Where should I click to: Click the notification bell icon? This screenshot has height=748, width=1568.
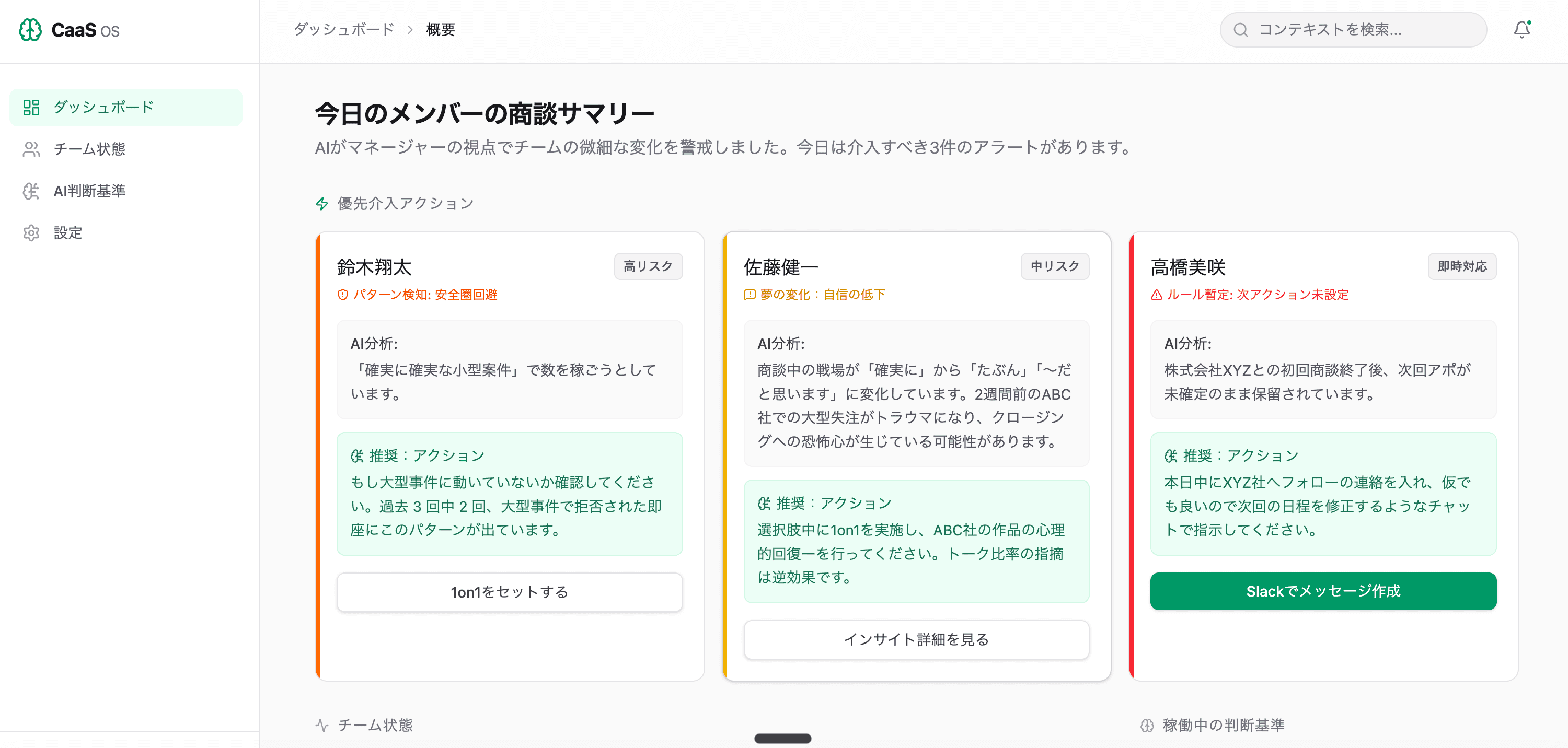(x=1521, y=29)
